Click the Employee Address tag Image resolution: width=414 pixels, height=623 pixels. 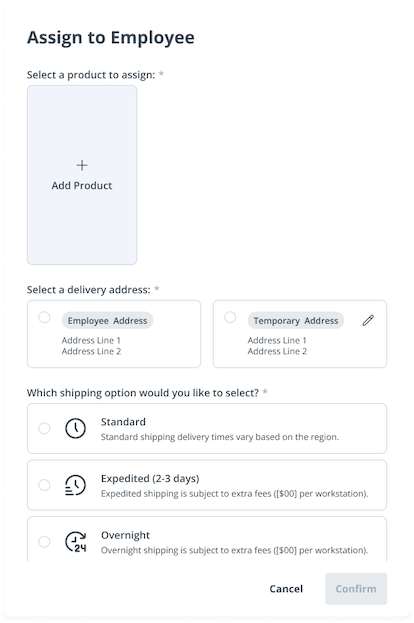pyautogui.click(x=107, y=321)
